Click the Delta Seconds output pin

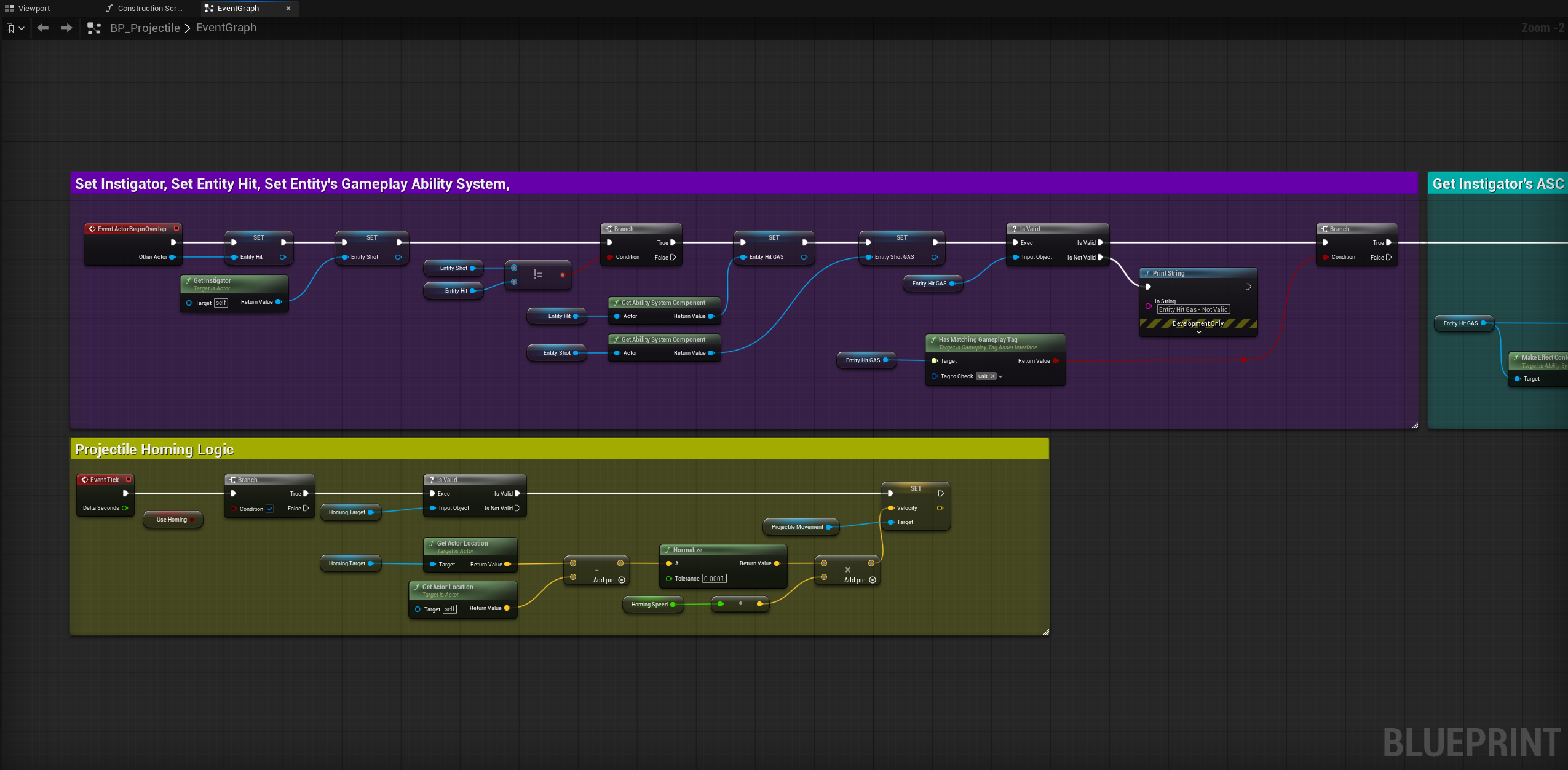click(124, 508)
